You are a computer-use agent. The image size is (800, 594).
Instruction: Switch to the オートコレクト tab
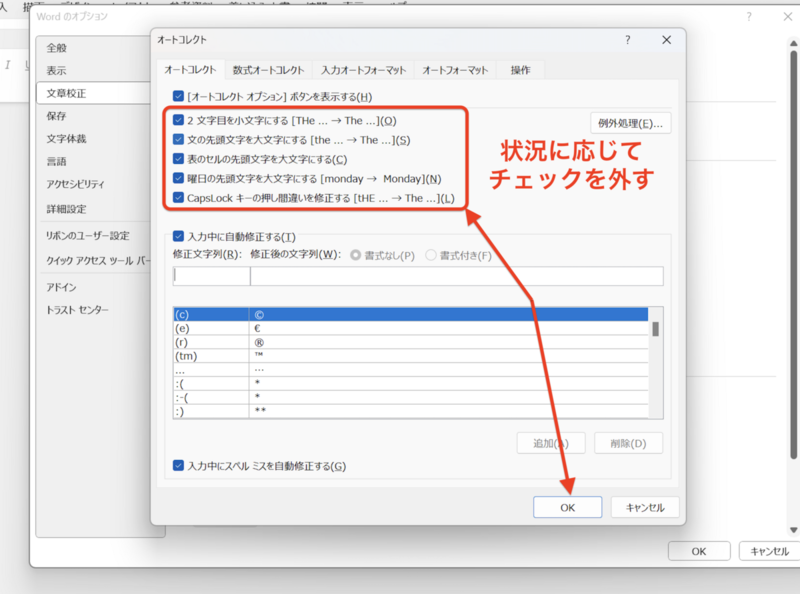point(190,70)
